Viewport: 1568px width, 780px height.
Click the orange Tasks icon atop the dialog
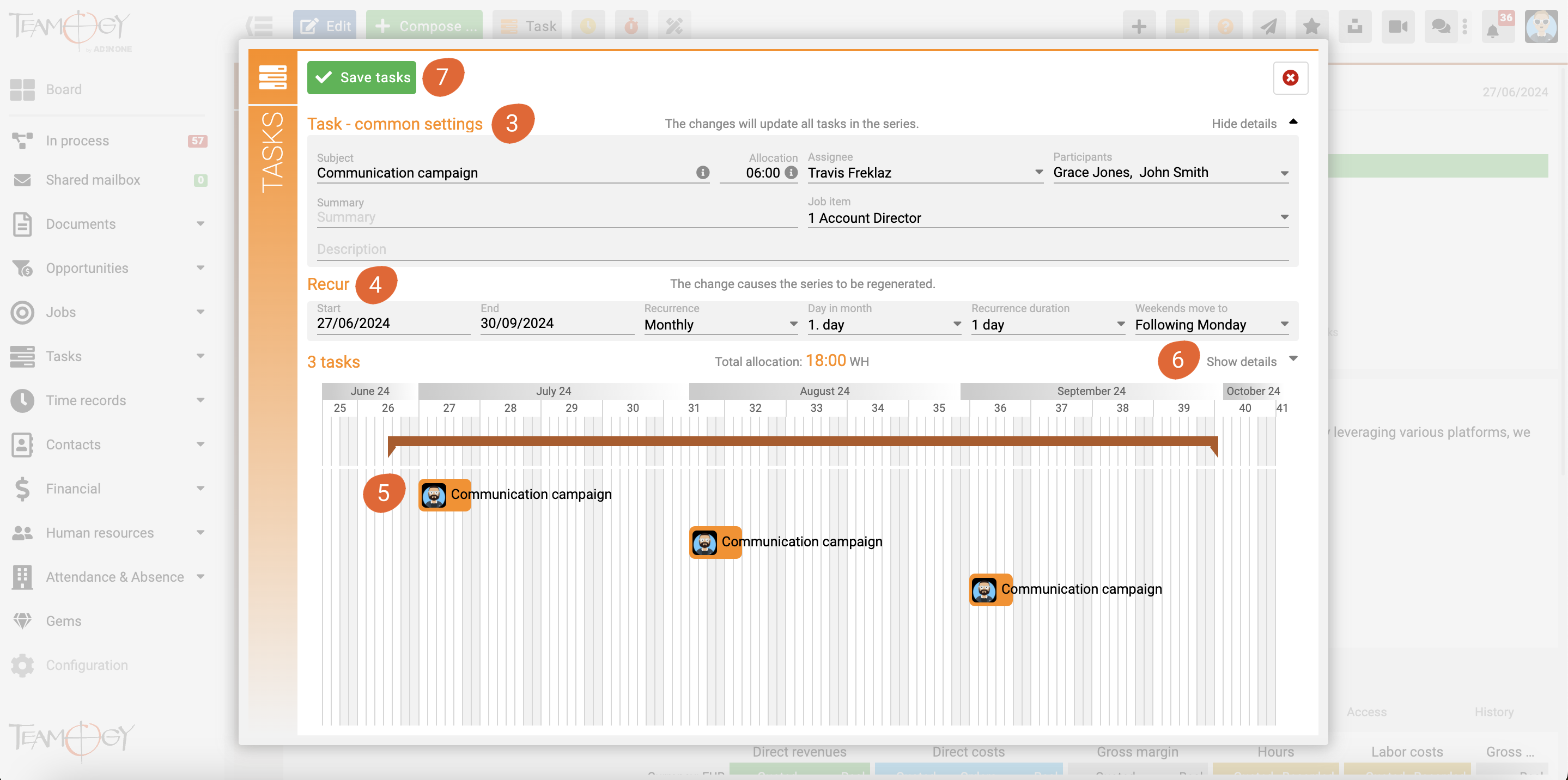coord(273,77)
